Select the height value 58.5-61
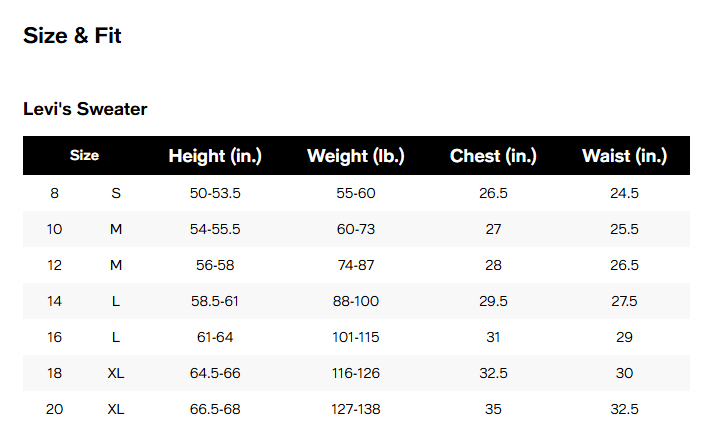 click(215, 301)
